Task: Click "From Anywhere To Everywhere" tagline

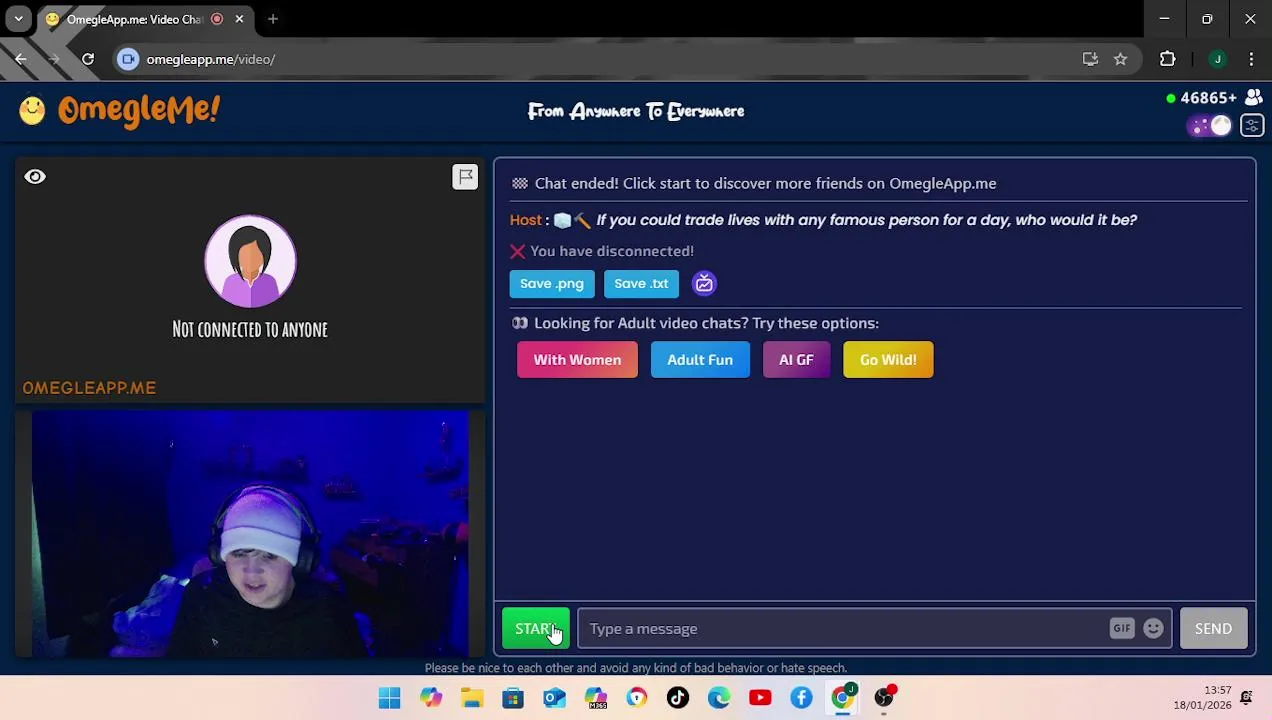Action: coord(636,111)
